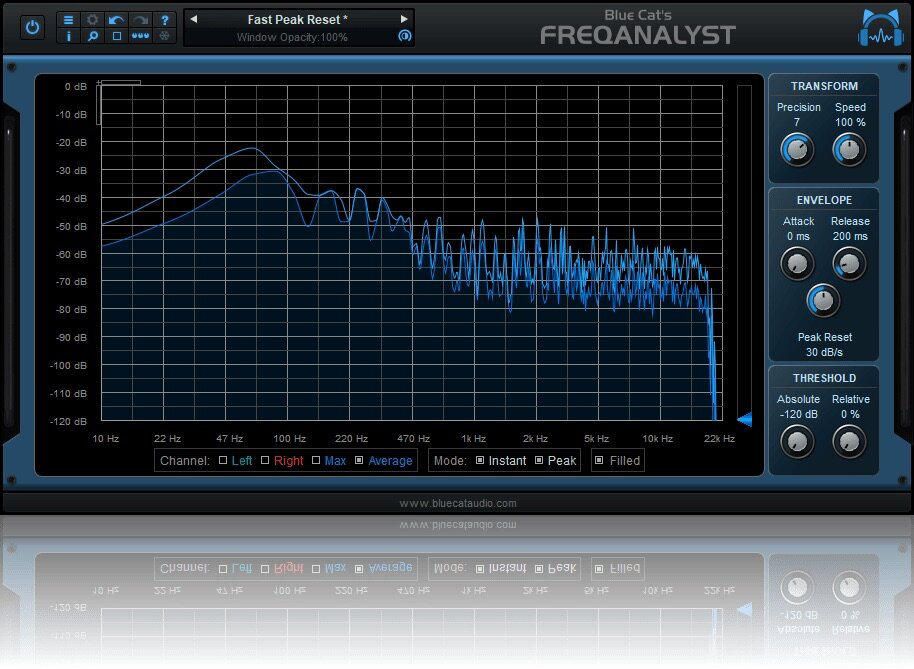Load the previous preset with left arrow
This screenshot has height=669, width=914.
coord(194,19)
